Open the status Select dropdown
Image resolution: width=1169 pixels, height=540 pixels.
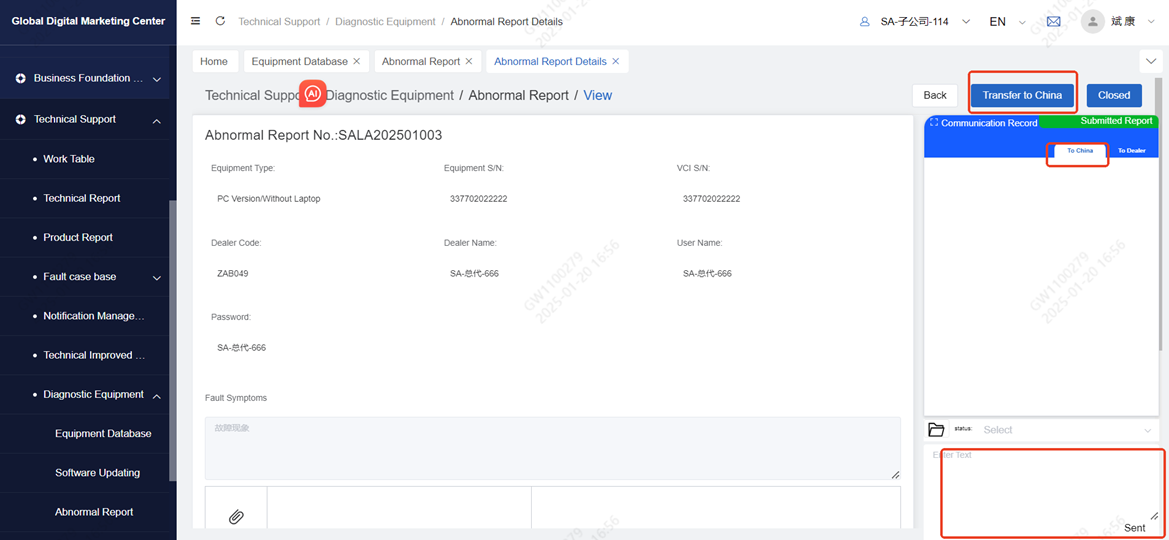[x=1066, y=430]
